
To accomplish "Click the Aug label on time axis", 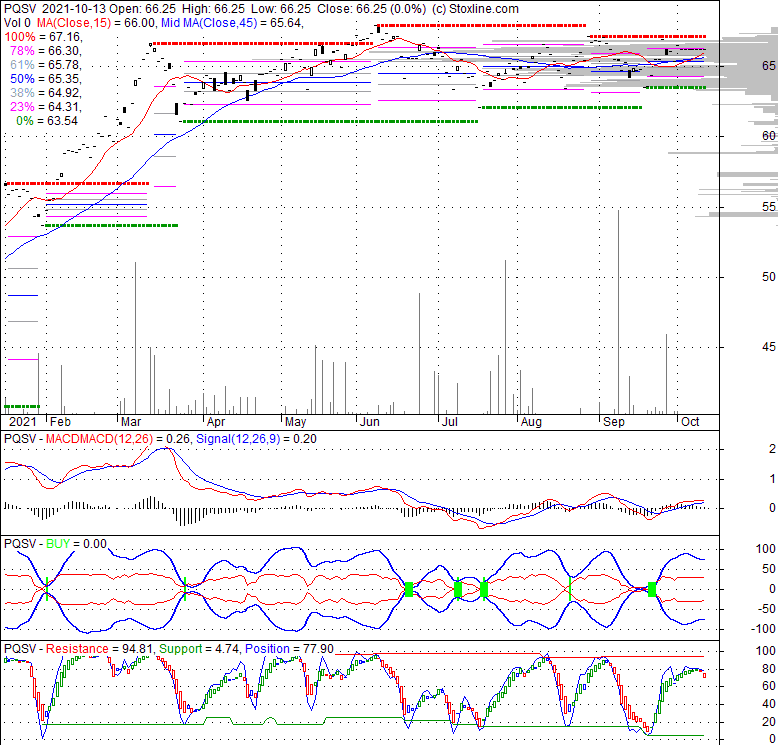I will point(531,422).
